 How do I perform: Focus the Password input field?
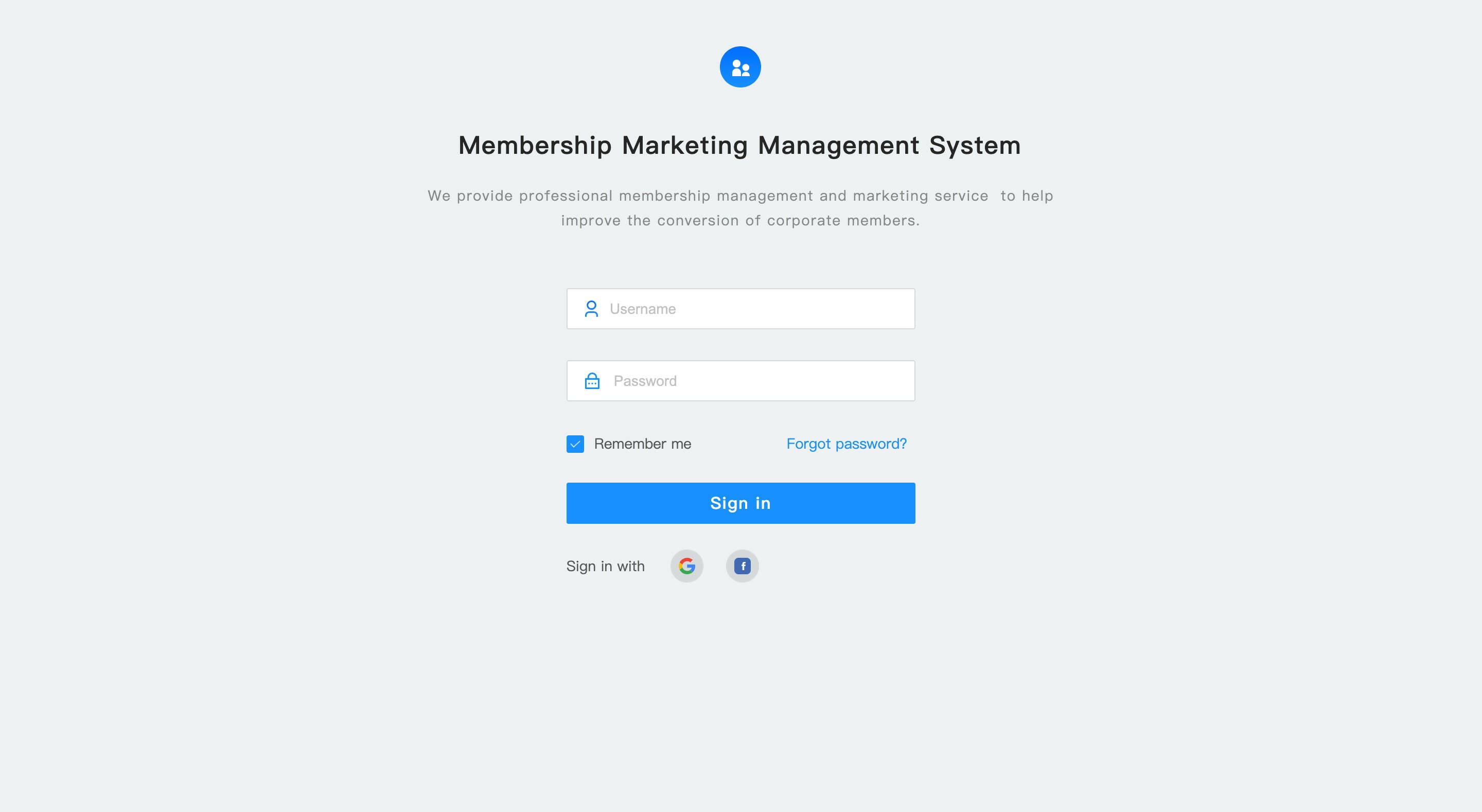tap(760, 381)
